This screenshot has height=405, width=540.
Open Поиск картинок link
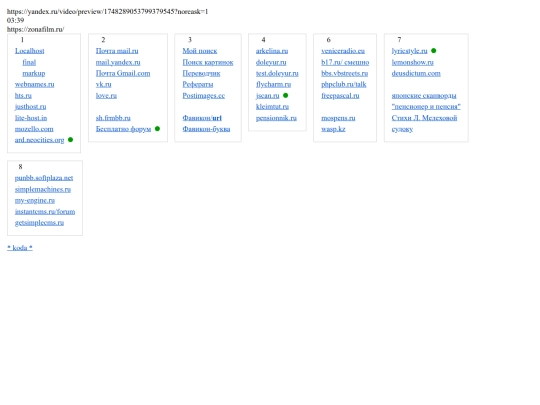click(x=208, y=62)
